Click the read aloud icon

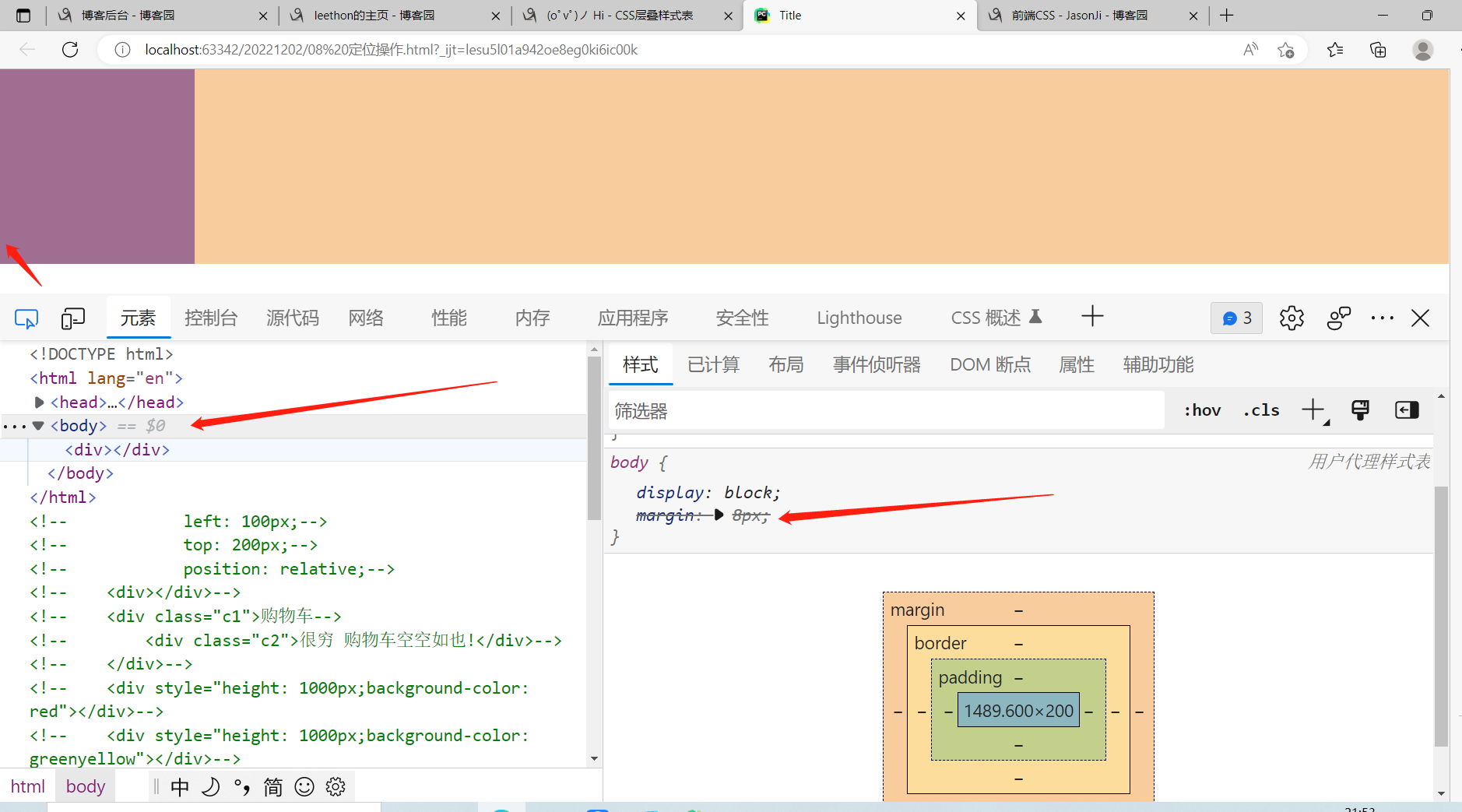point(1250,50)
